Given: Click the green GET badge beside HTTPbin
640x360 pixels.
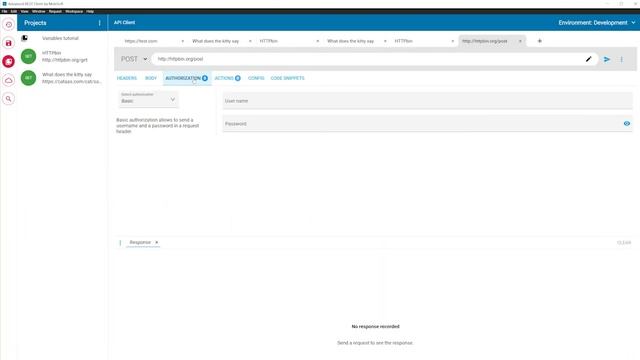Looking at the screenshot, I should (29, 56).
